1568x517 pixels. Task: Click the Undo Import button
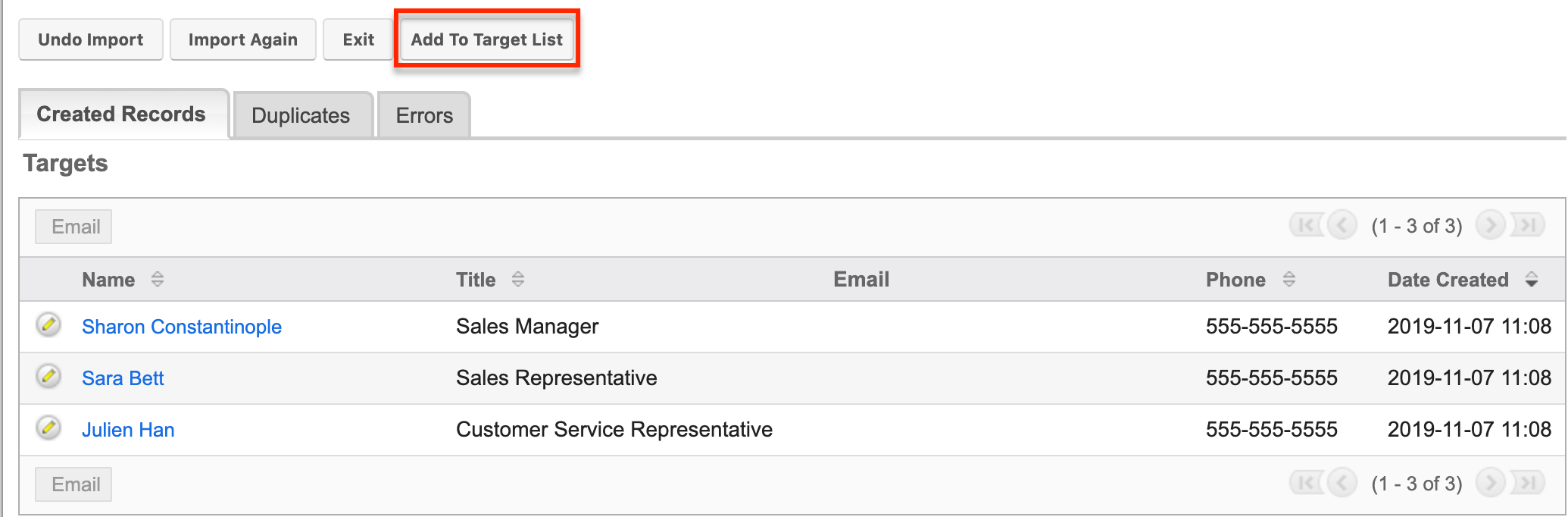[x=90, y=39]
